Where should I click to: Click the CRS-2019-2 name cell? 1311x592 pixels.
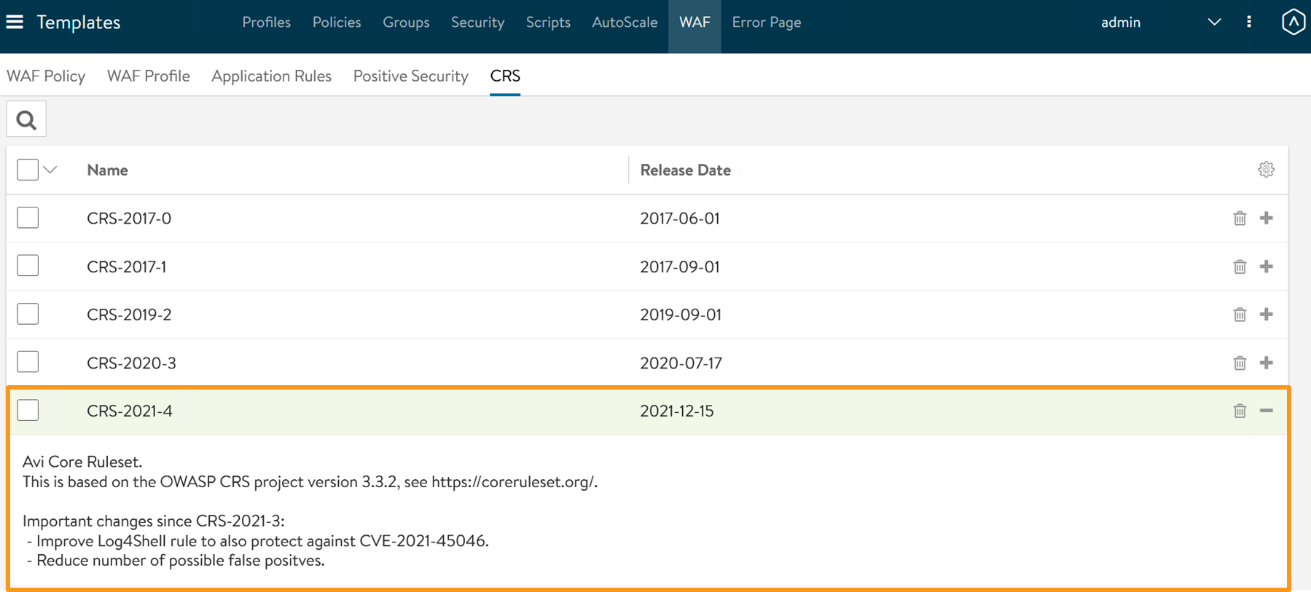tap(129, 314)
